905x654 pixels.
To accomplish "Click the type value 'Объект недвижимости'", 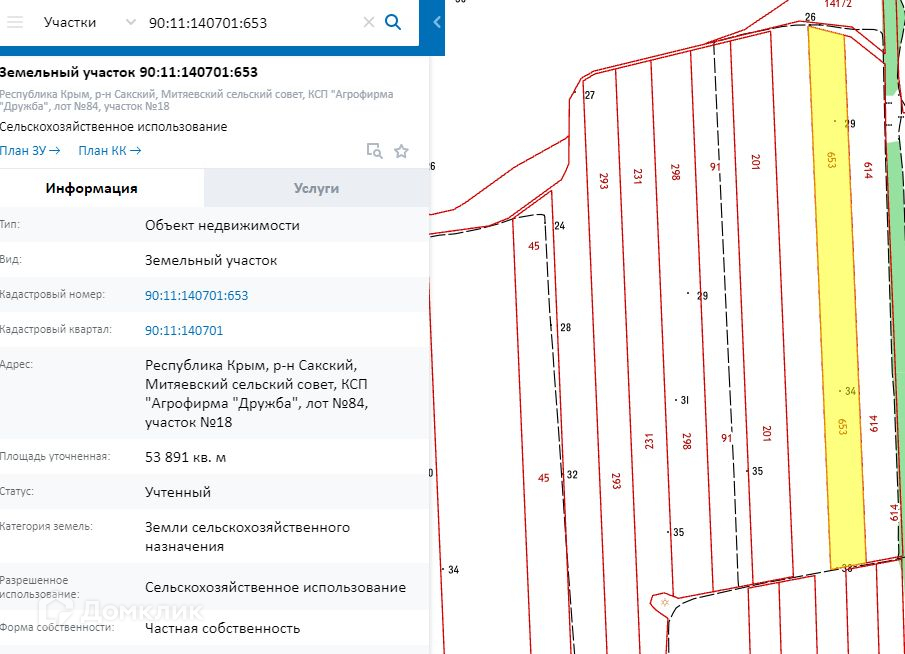I will [x=222, y=225].
